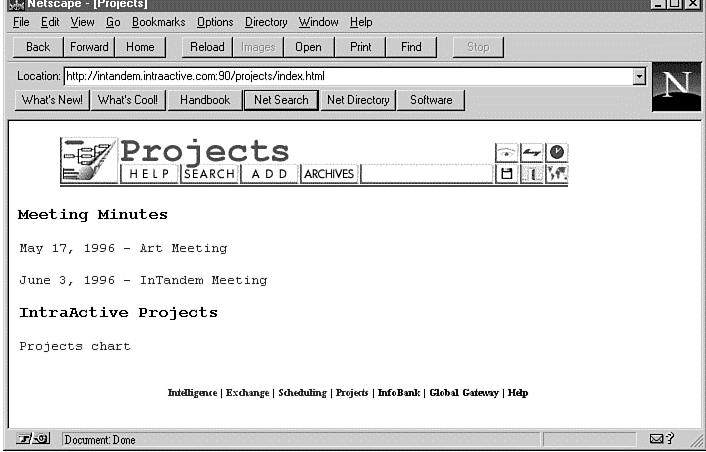Click the double-arrow exchange icon in banner

(x=532, y=153)
